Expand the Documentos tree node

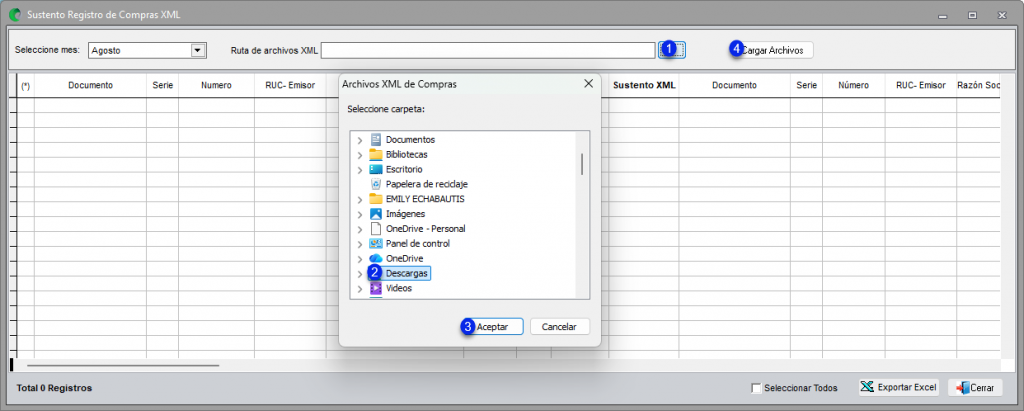359,140
